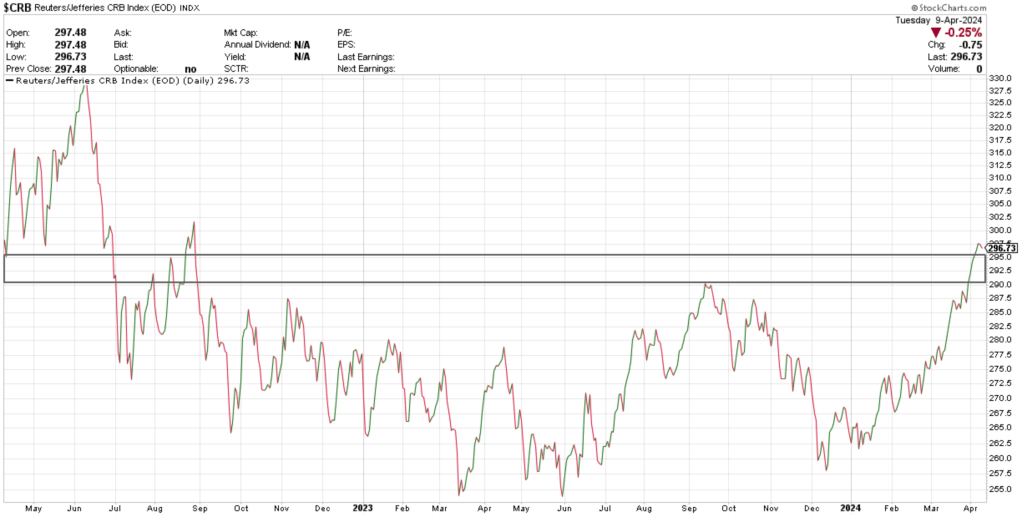1022x517 pixels.
Task: Click the StockCharts.com copyright text
Action: 948,7
